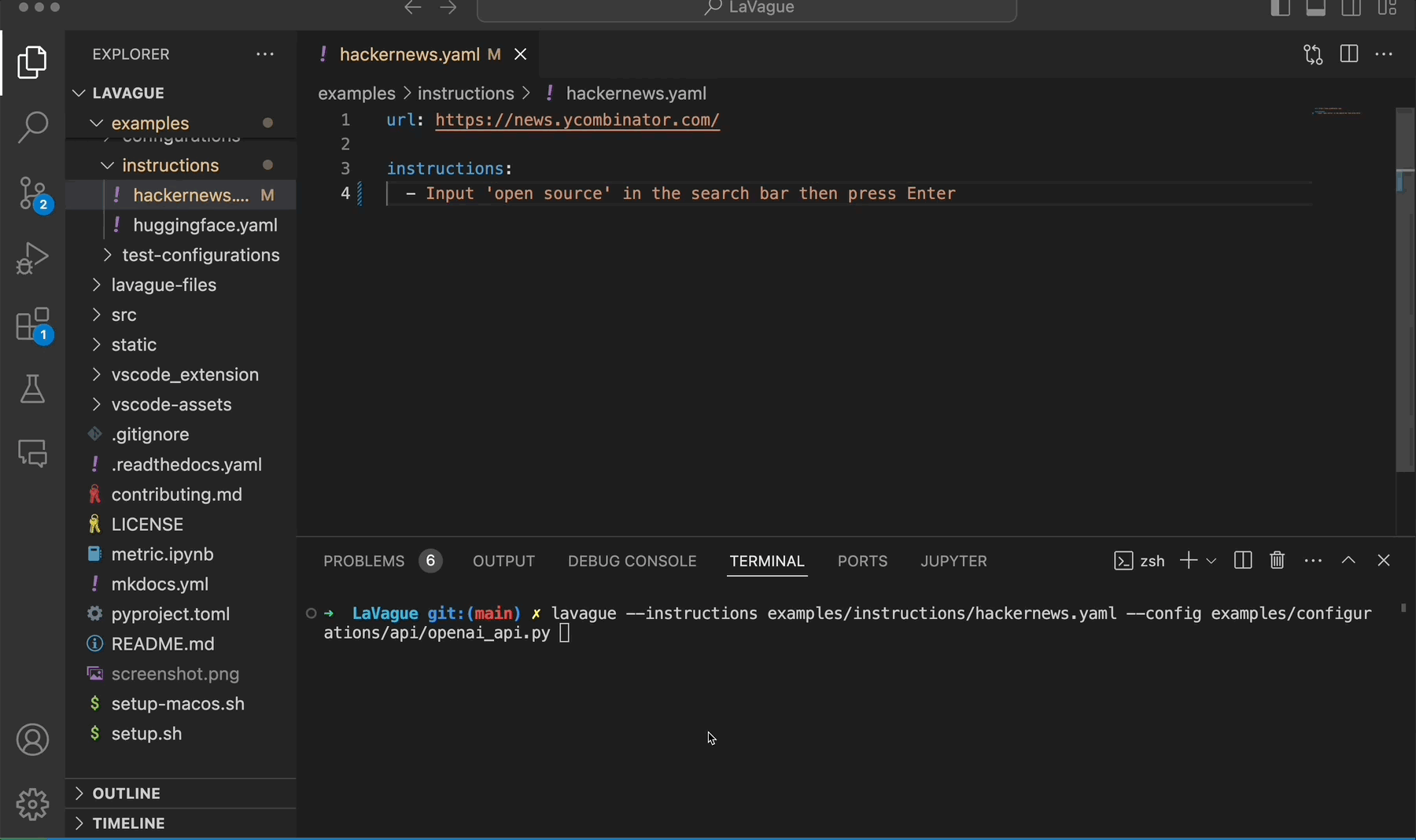Open the Explorer view in activity bar

tap(32, 62)
